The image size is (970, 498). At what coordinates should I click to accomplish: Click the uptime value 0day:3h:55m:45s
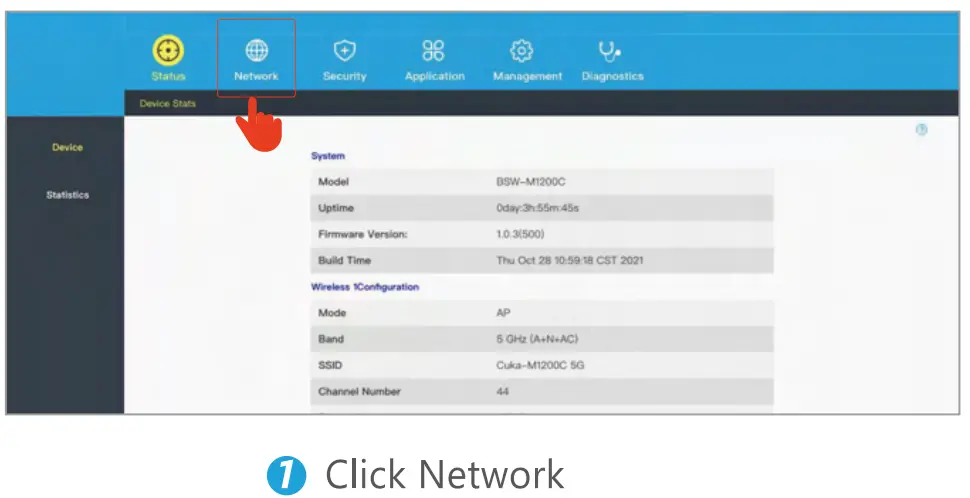[x=538, y=208]
